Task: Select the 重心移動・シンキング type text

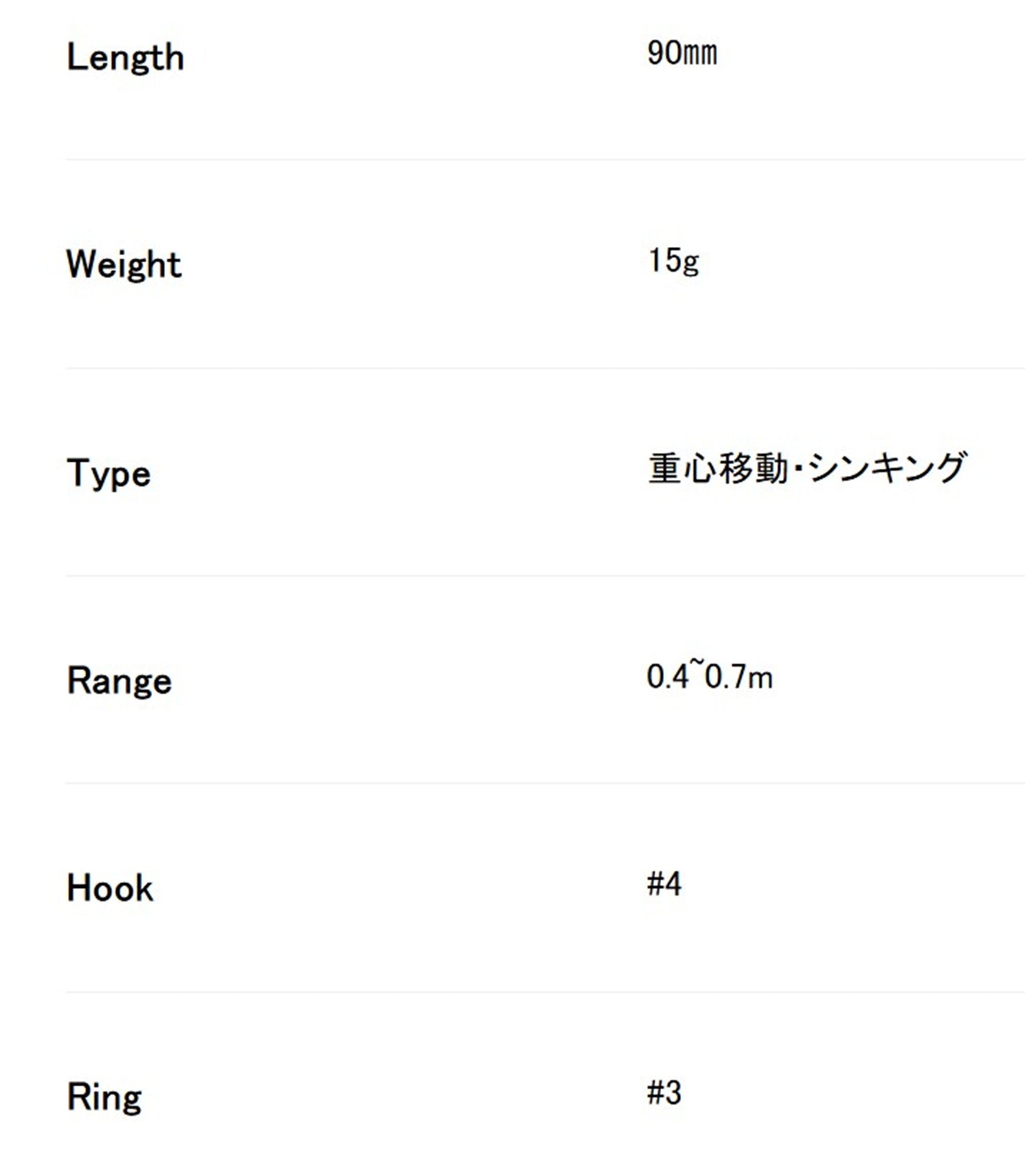Action: pos(807,469)
